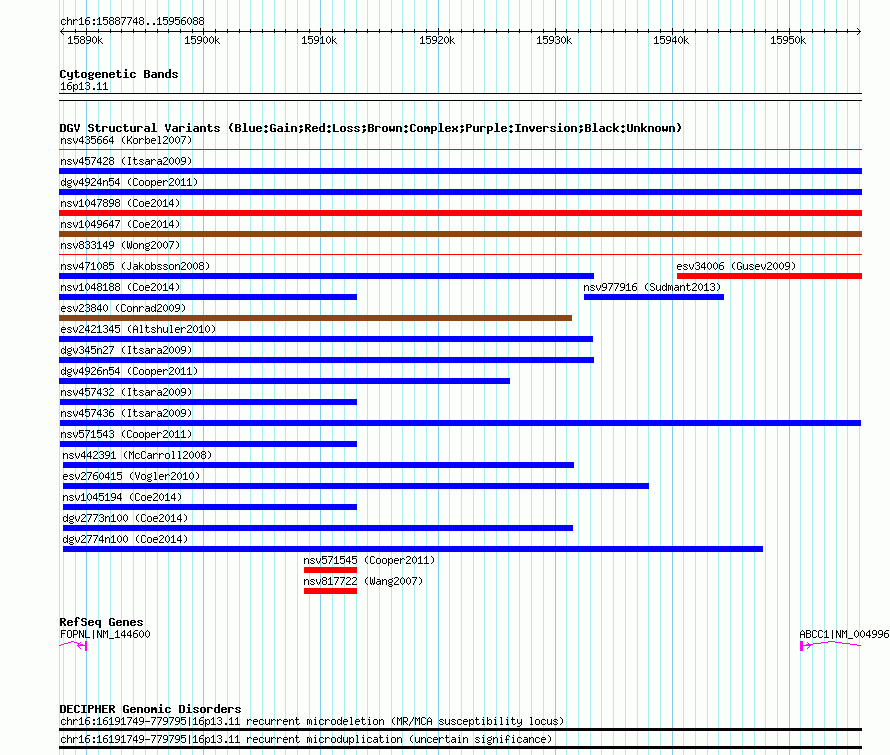Click the dgv4926n54 (Cooper2011) label

(x=129, y=371)
